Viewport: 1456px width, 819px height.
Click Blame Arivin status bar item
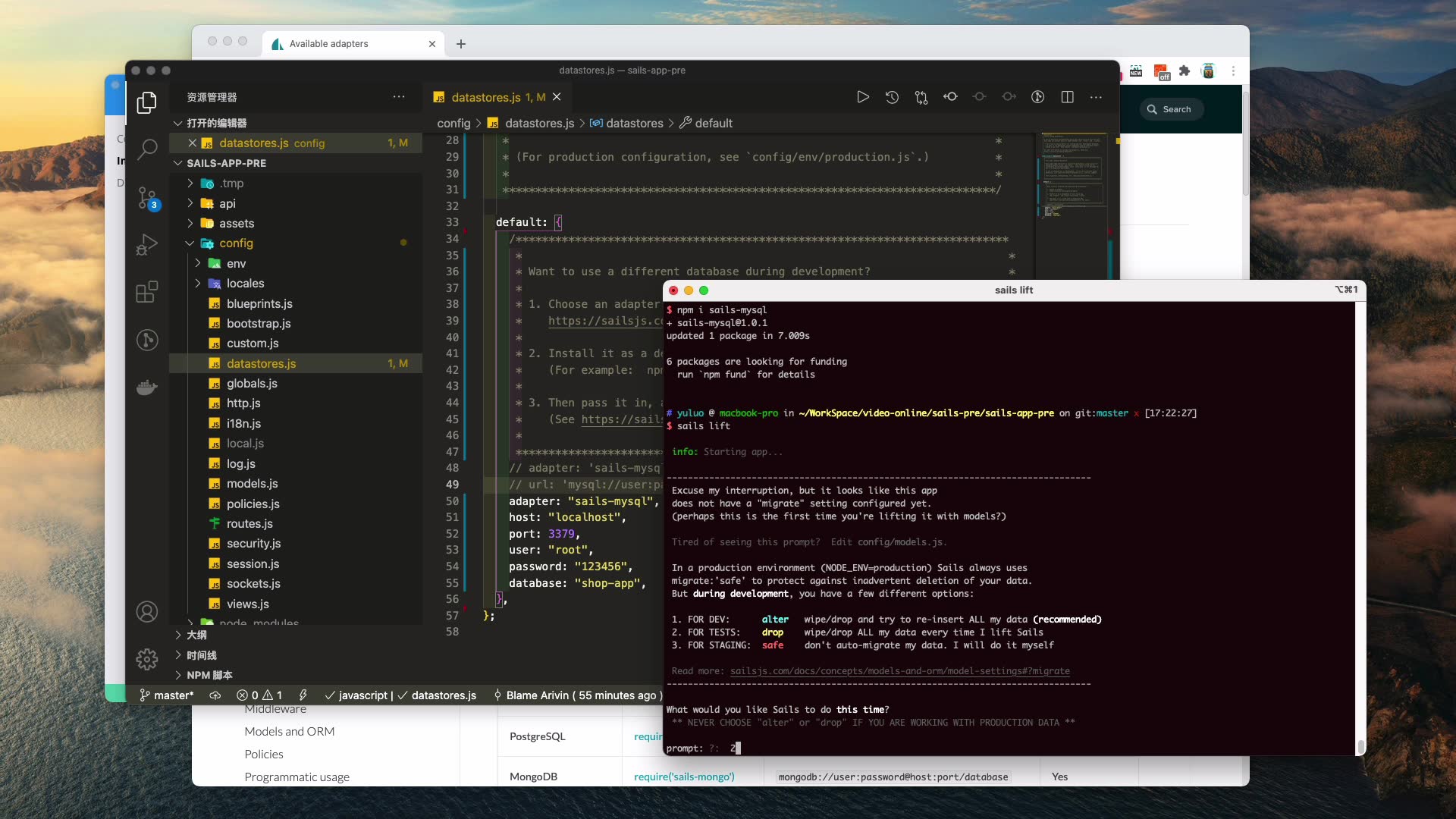[578, 695]
